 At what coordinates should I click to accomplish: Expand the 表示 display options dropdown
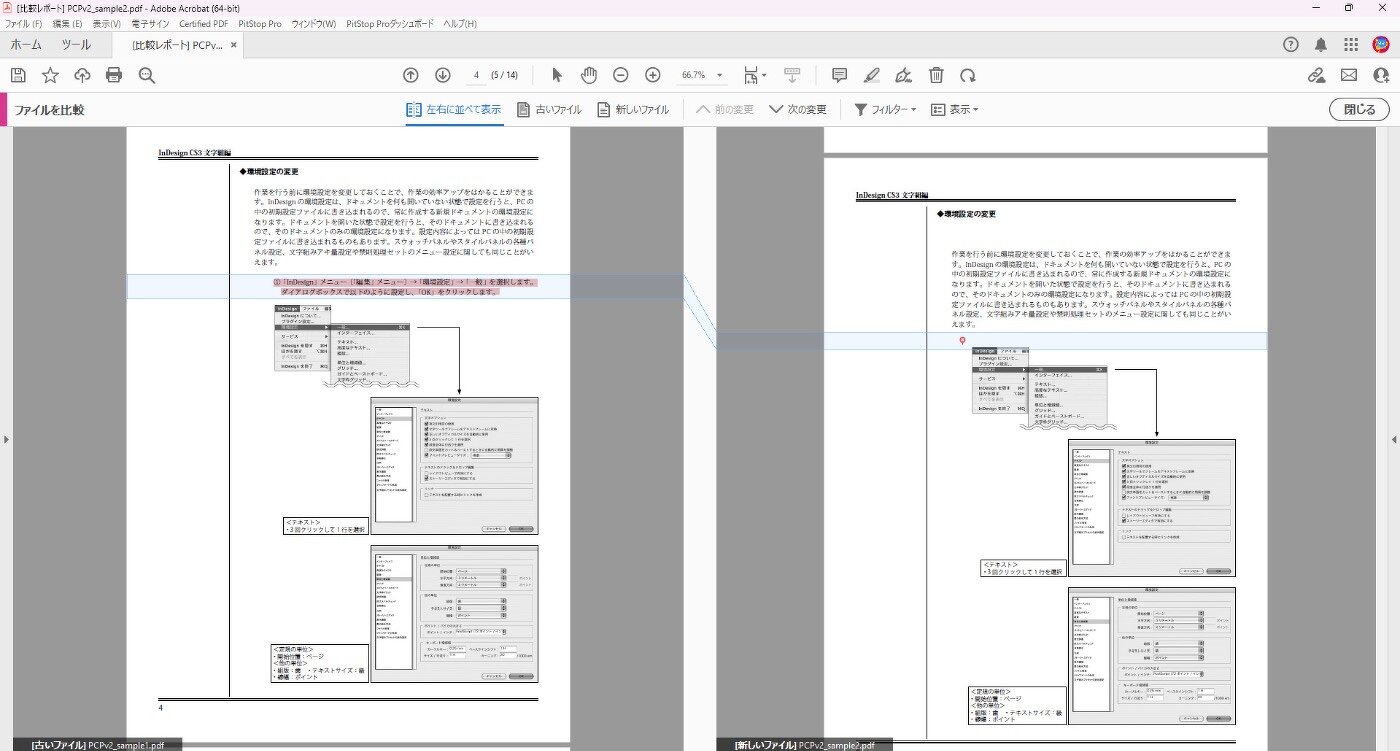[954, 110]
